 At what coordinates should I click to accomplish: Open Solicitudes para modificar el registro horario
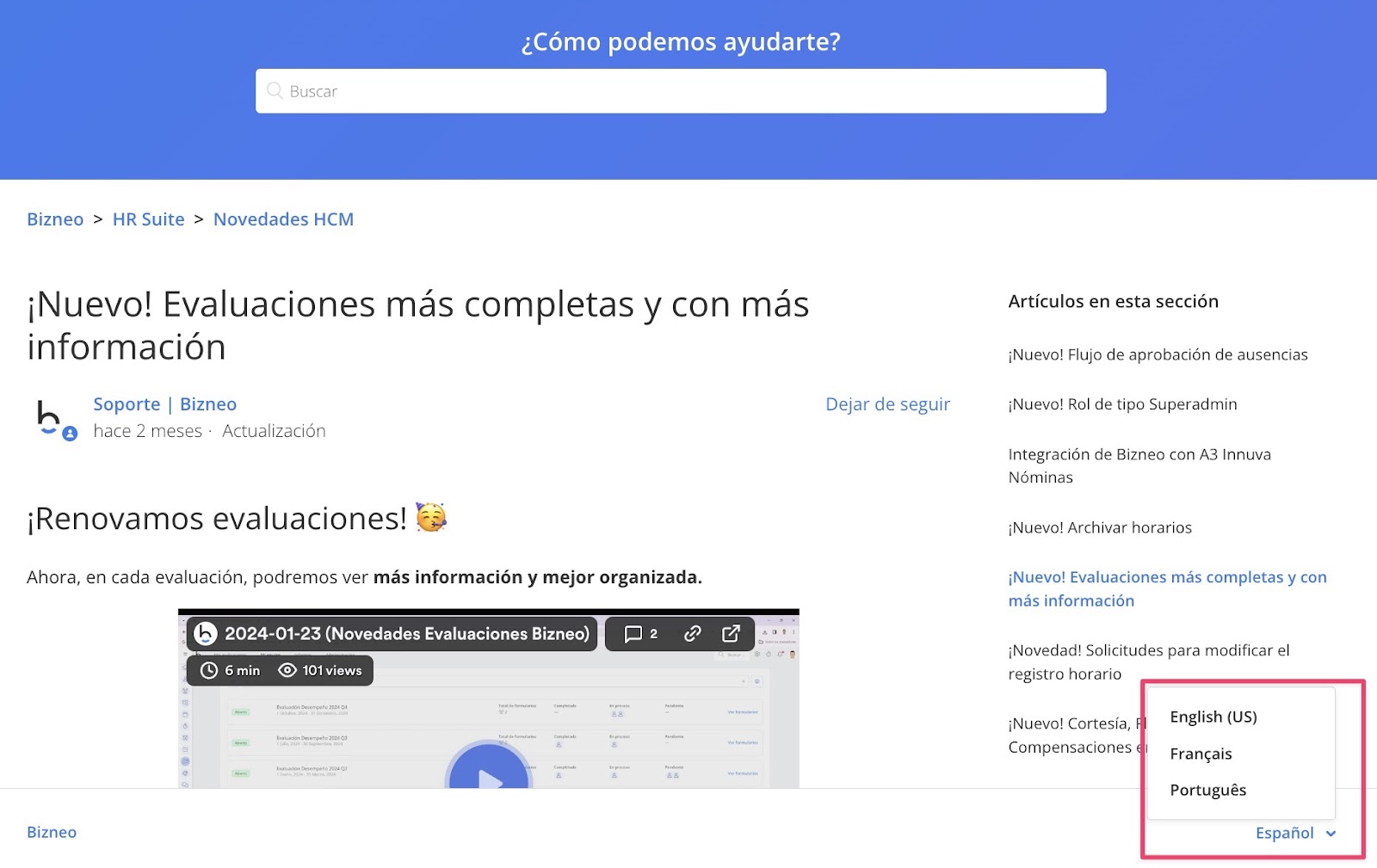(1149, 662)
